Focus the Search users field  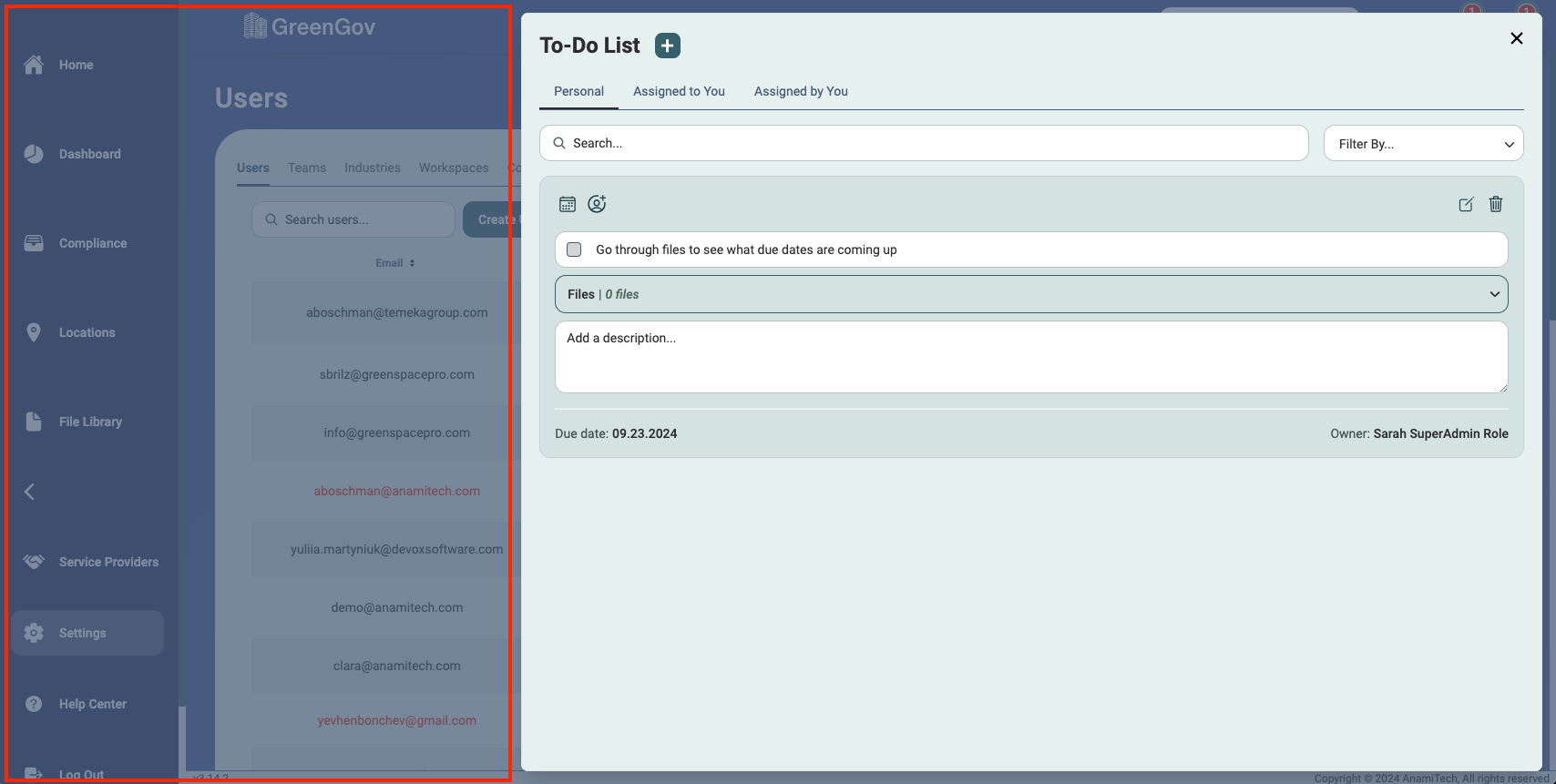click(353, 219)
